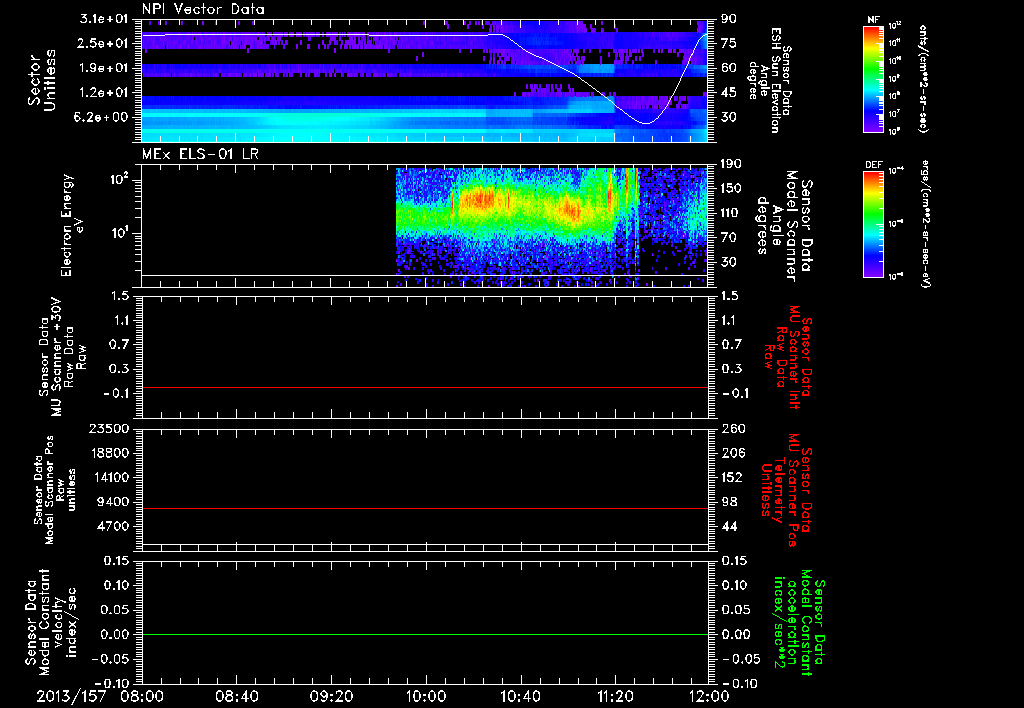1024x708 pixels.
Task: Click the '4700' scanner position axis value
Action: pyautogui.click(x=114, y=526)
